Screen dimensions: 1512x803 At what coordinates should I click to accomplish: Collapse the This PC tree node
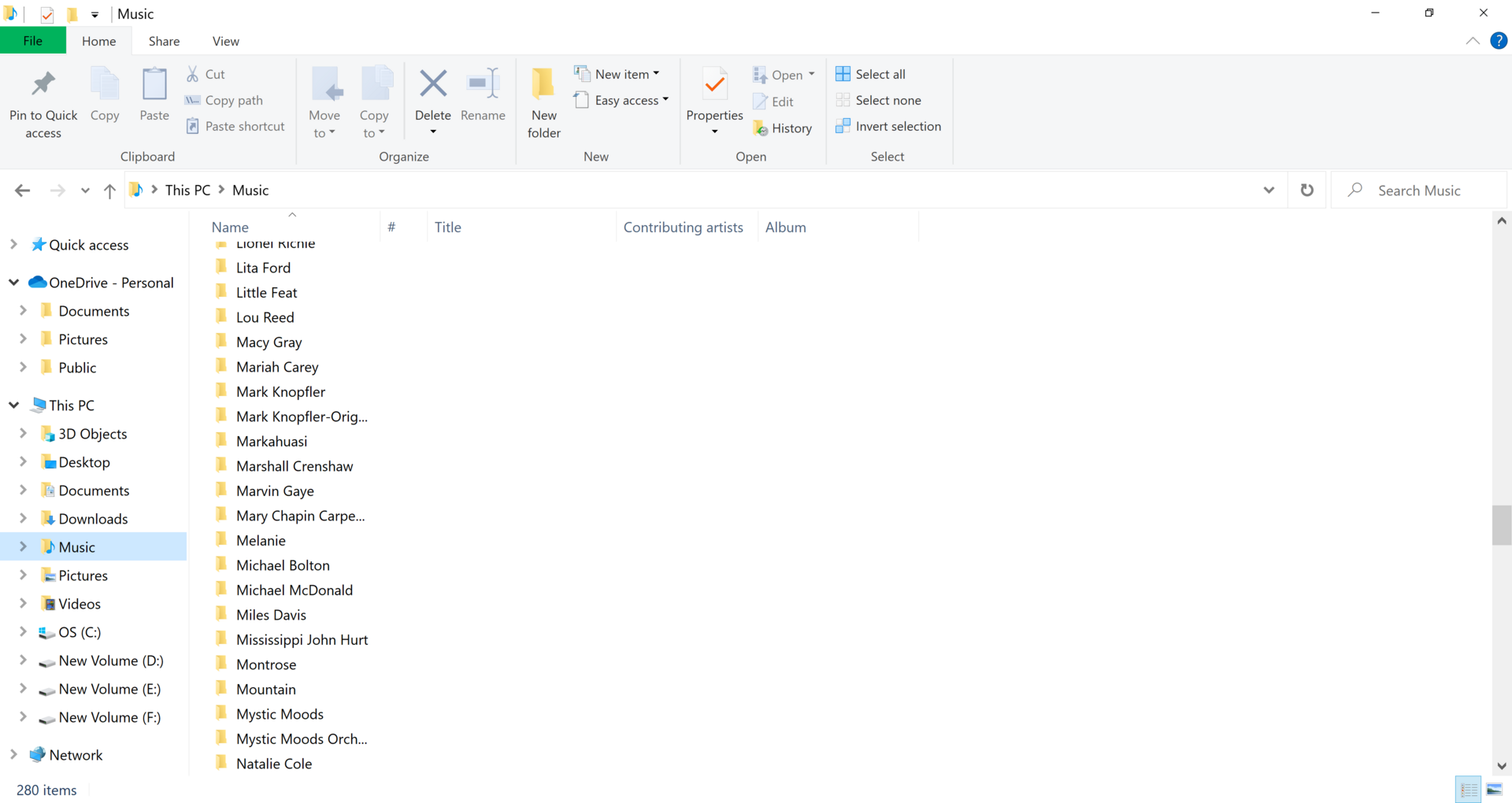pyautogui.click(x=13, y=405)
